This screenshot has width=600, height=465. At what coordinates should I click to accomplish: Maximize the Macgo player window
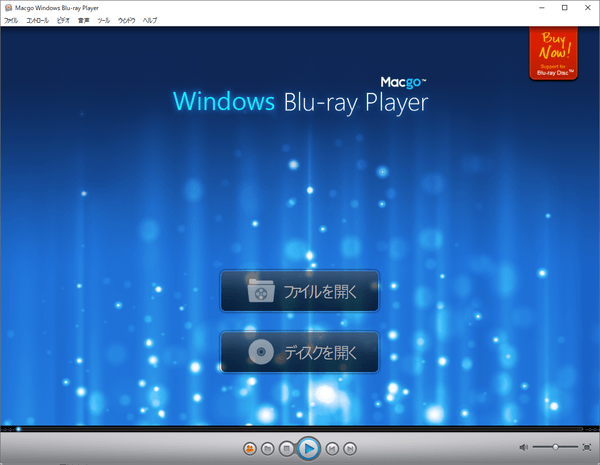tap(564, 8)
